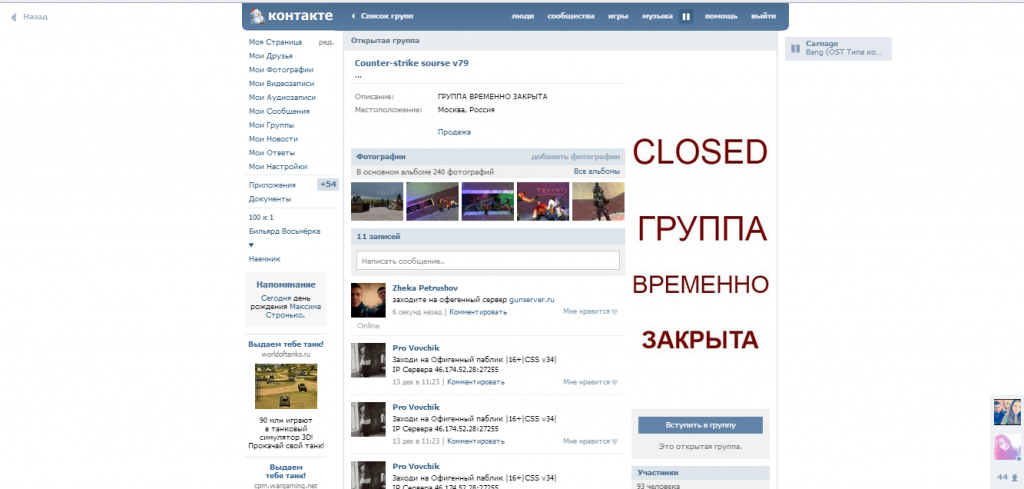Open the 44 online friends counter
Viewport: 1024px width, 489px height.
(x=1006, y=477)
